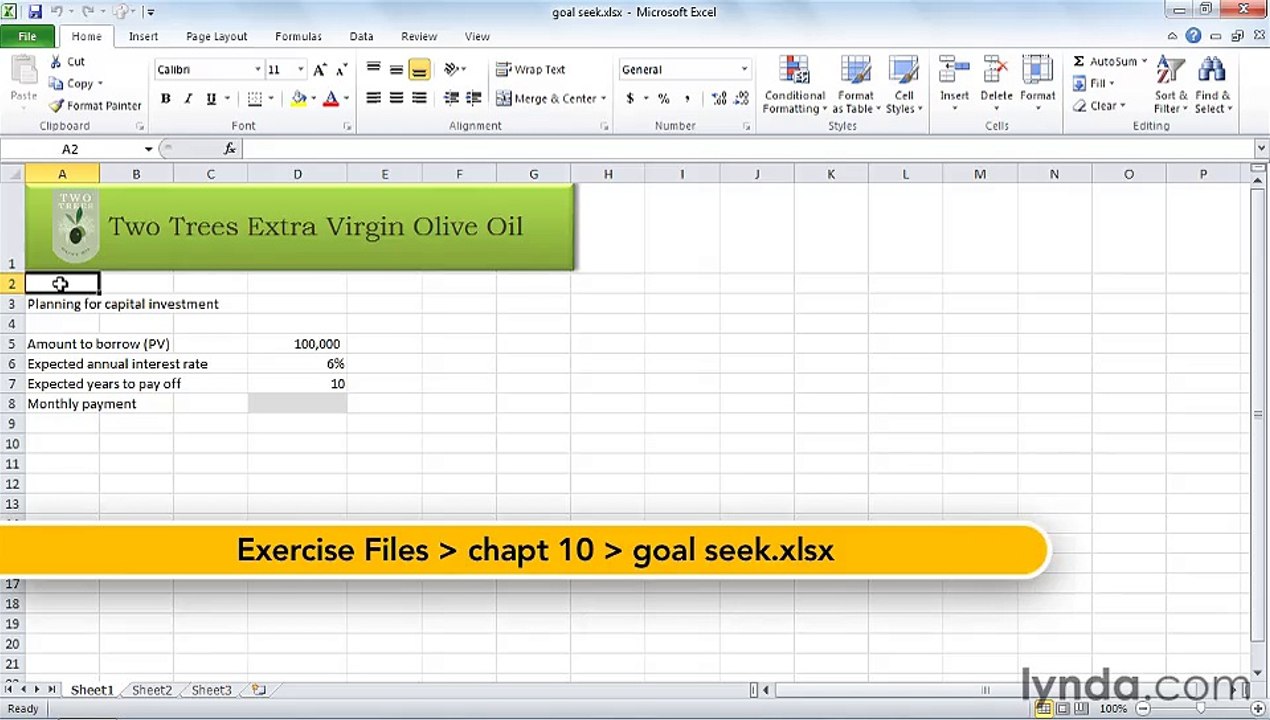Screen dimensions: 1270x720
Task: Click Decrease Font Size icon
Action: coord(341,69)
